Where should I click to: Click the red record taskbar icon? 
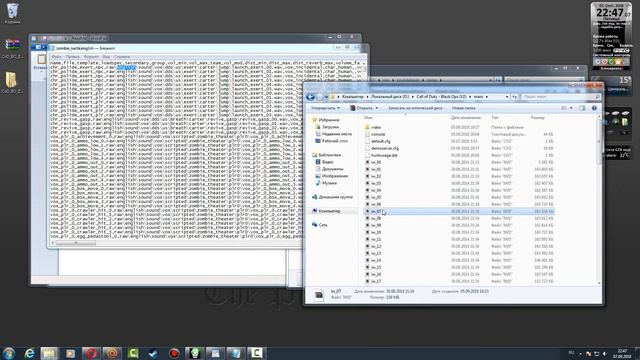coord(174,353)
